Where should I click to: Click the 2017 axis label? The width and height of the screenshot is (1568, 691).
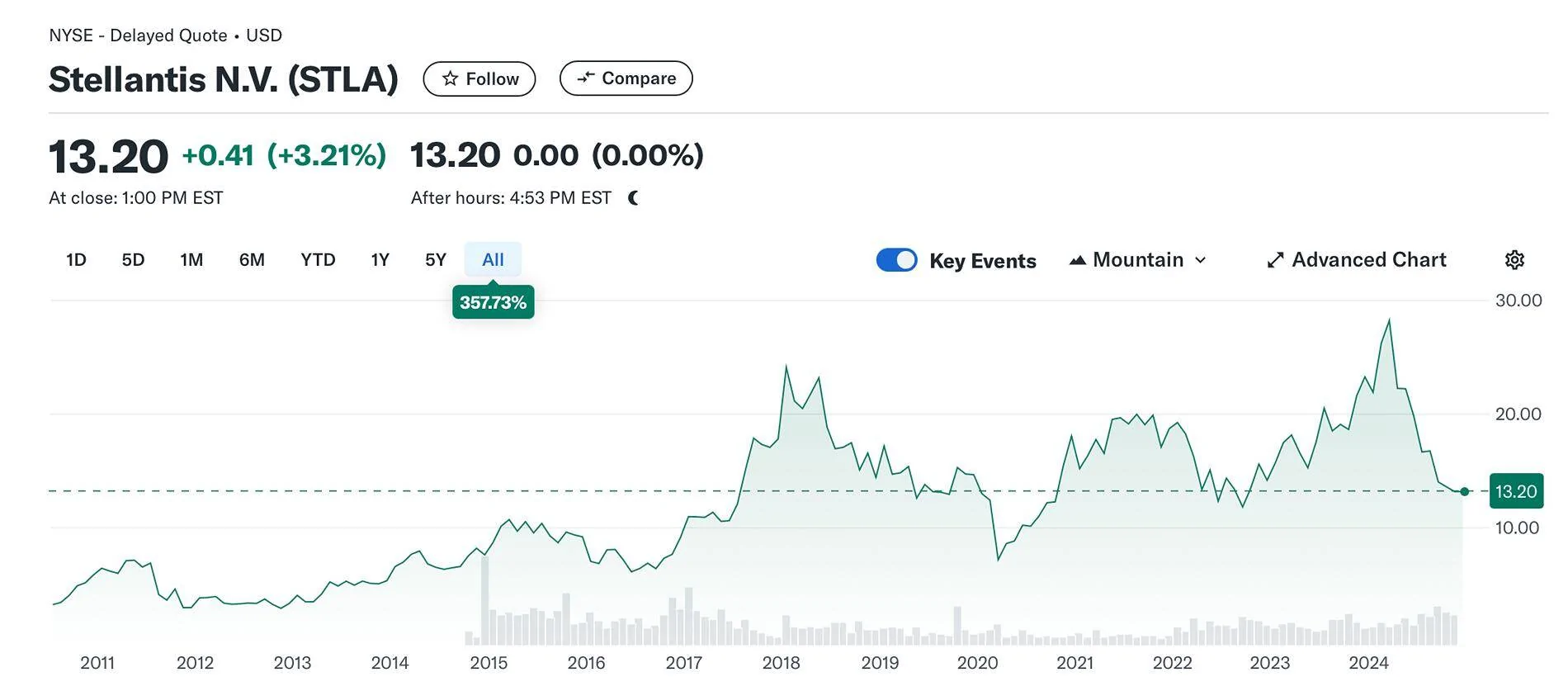tap(683, 663)
